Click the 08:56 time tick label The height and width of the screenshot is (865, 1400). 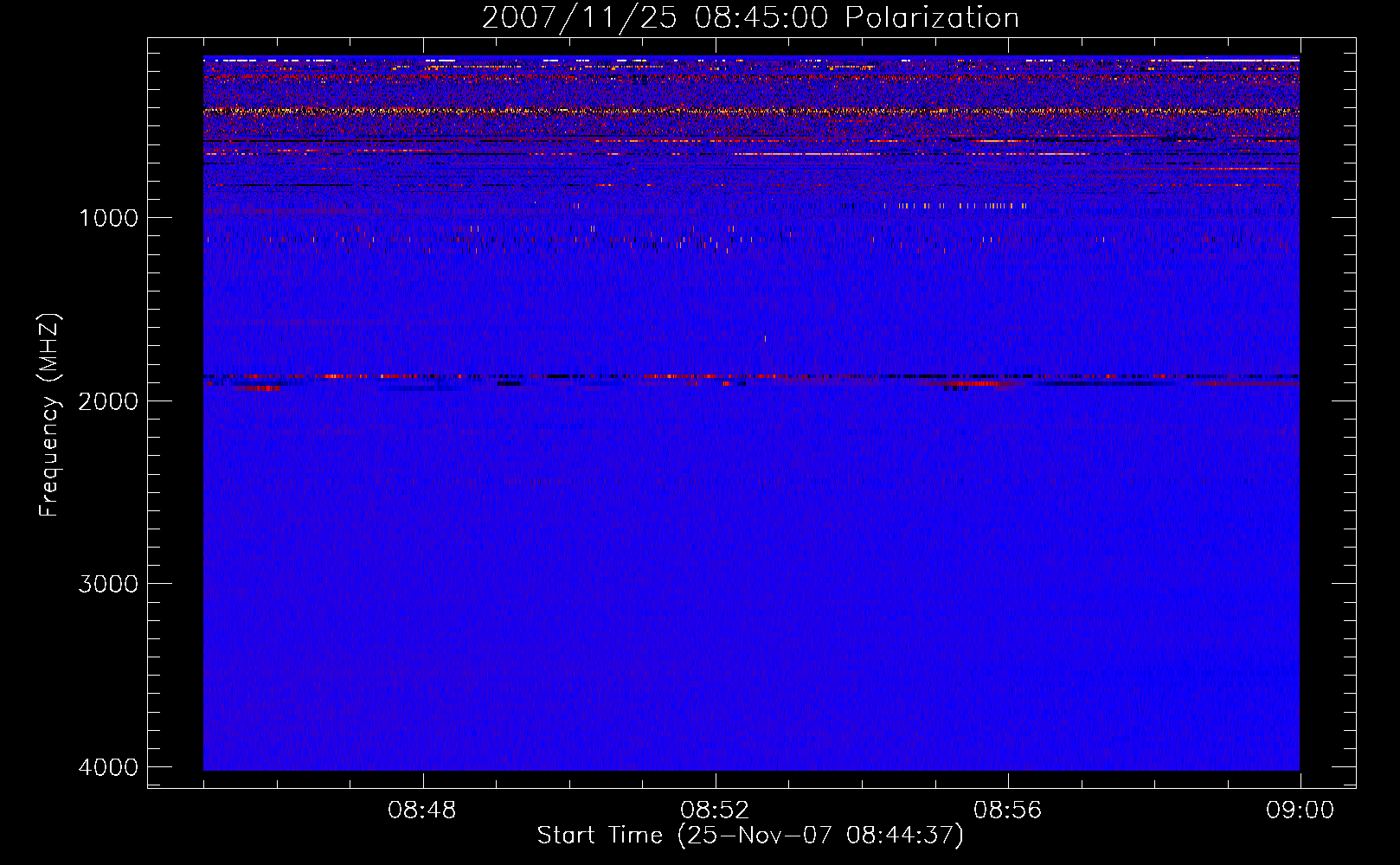pos(1007,811)
